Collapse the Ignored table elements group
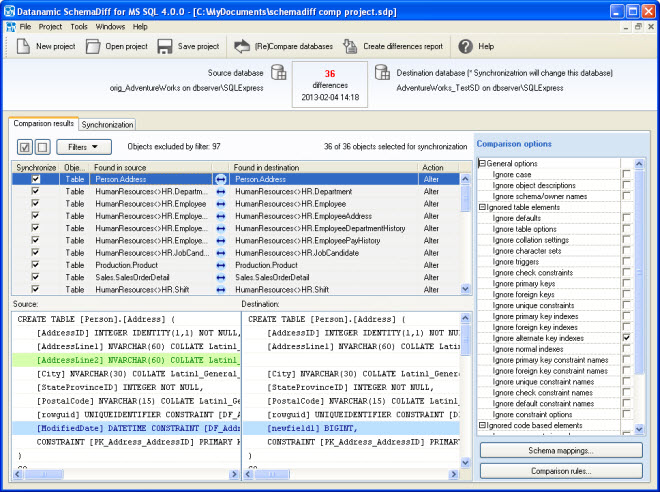 point(482,207)
